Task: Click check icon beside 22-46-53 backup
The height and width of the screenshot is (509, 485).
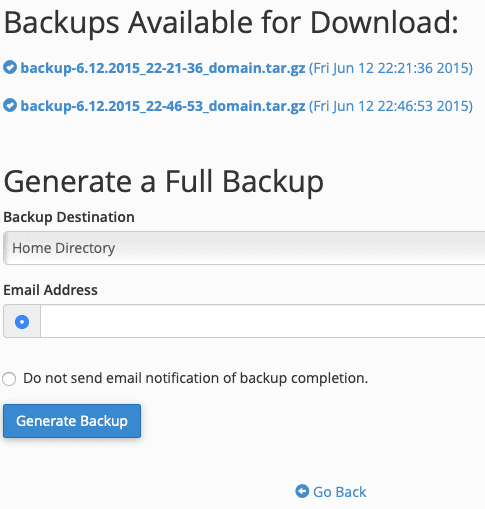Action: (x=10, y=105)
